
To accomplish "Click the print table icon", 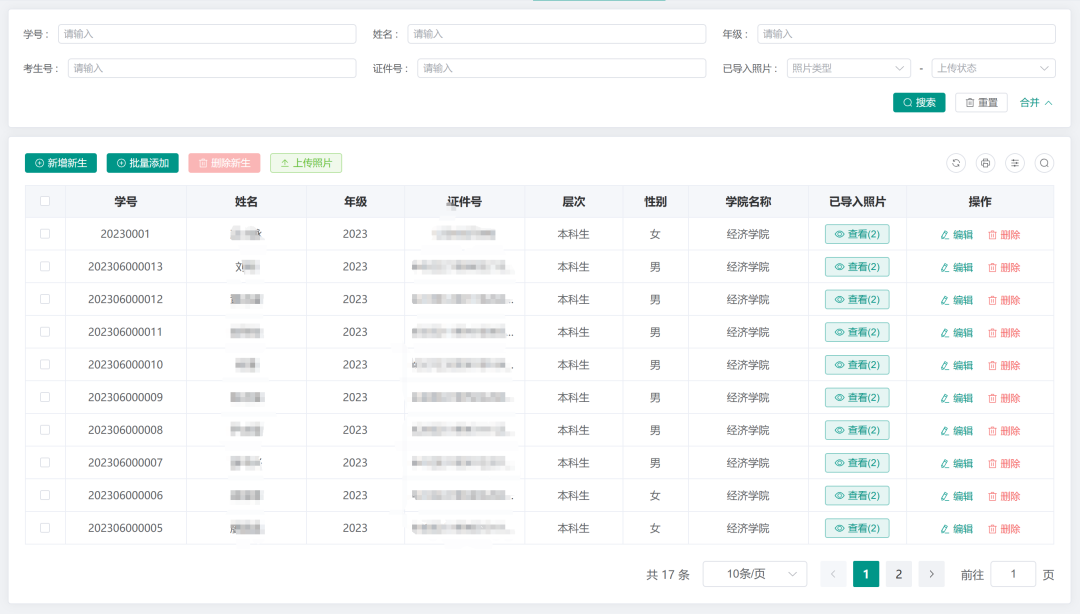I will tap(985, 163).
